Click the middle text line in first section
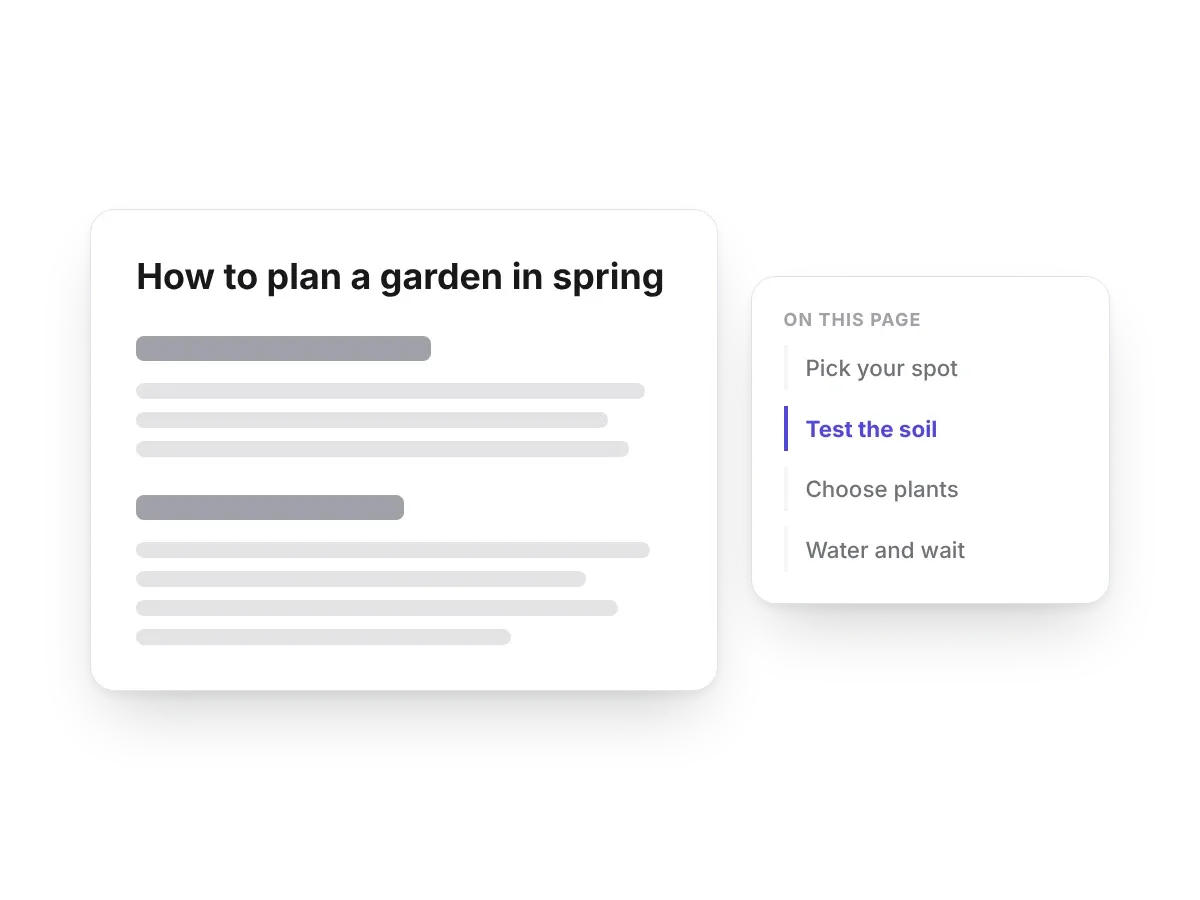This screenshot has height=900, width=1200. pyautogui.click(x=372, y=420)
